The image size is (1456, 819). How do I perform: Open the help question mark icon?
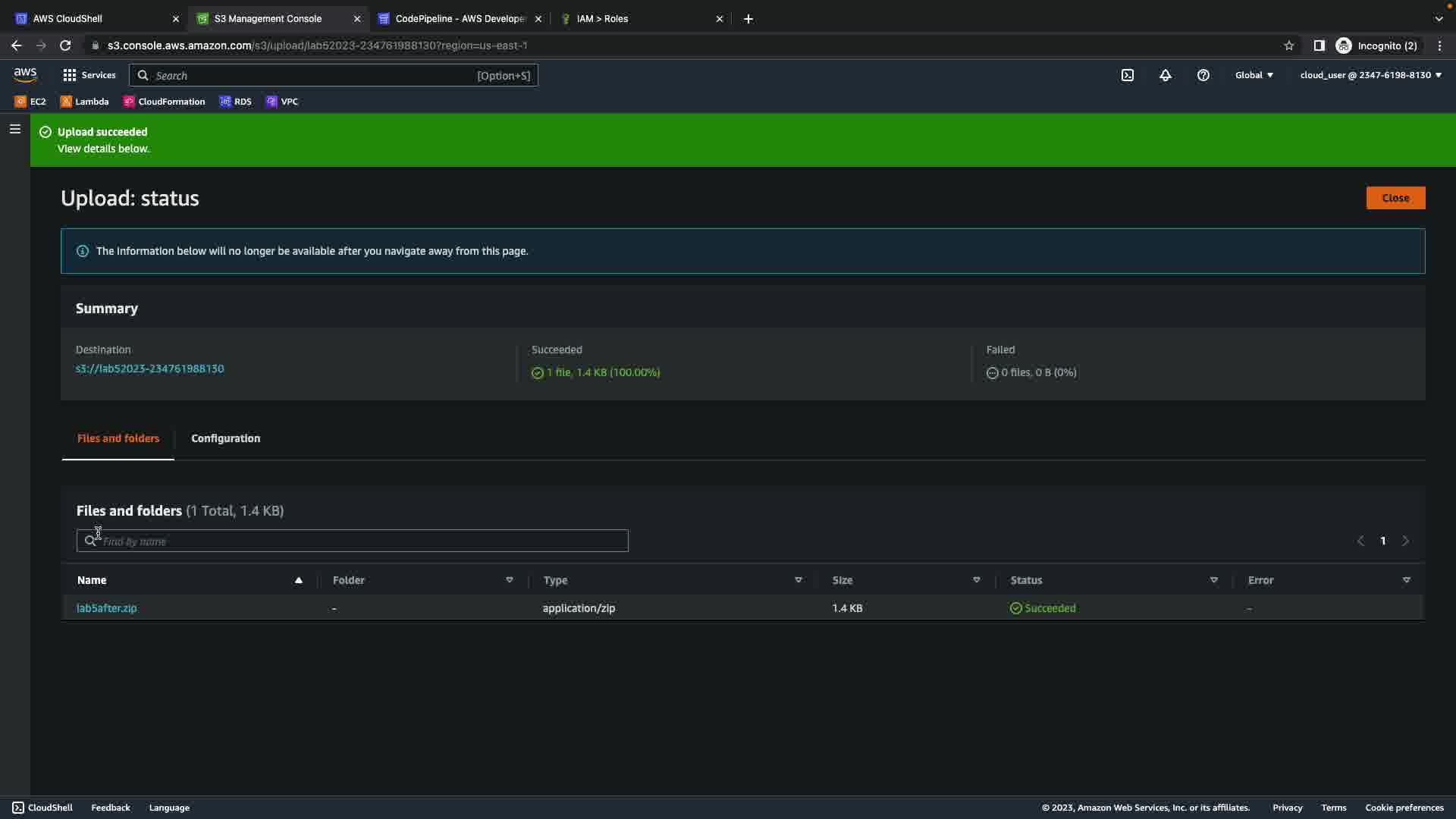coord(1203,75)
